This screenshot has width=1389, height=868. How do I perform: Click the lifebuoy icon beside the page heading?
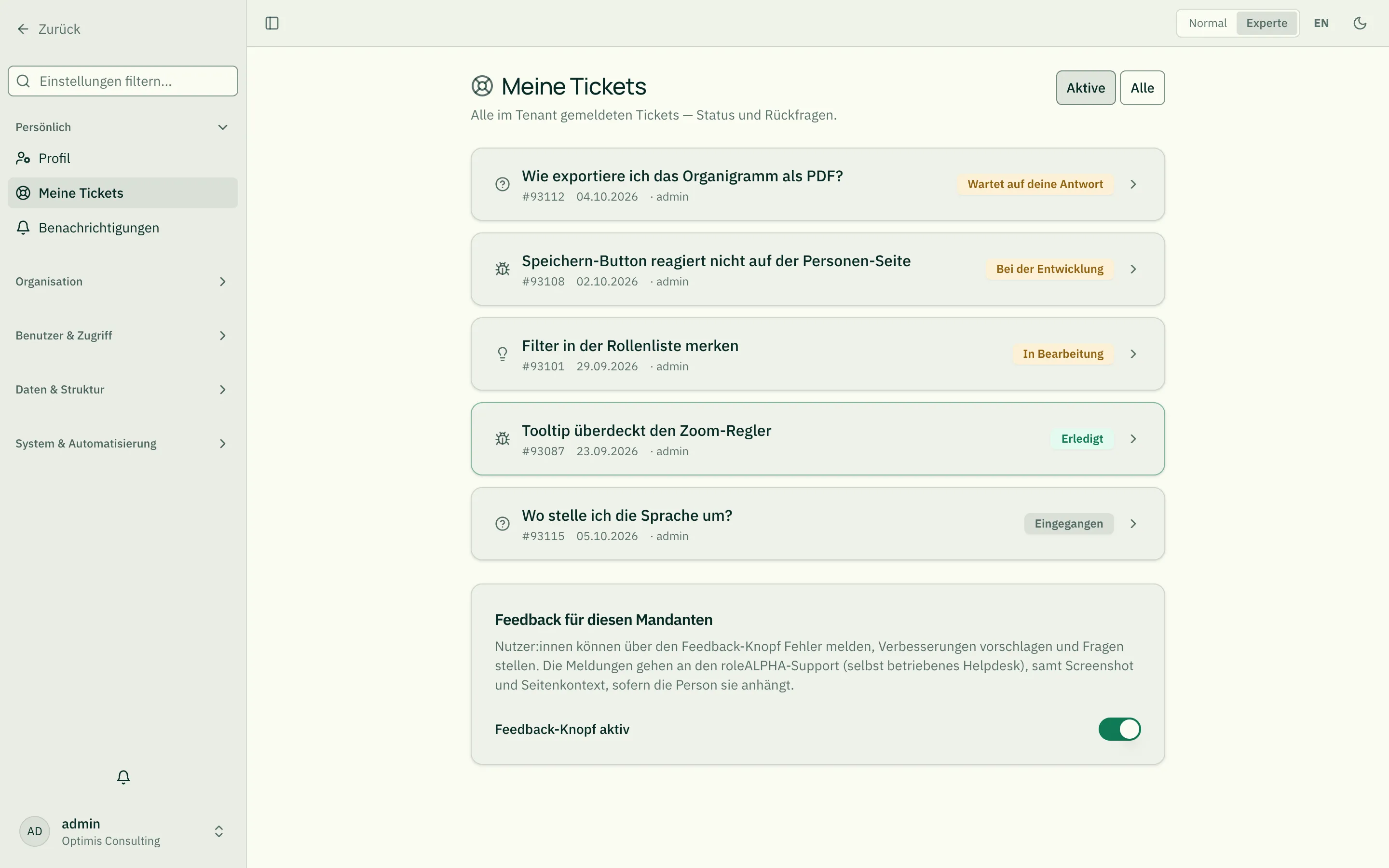pos(482,86)
